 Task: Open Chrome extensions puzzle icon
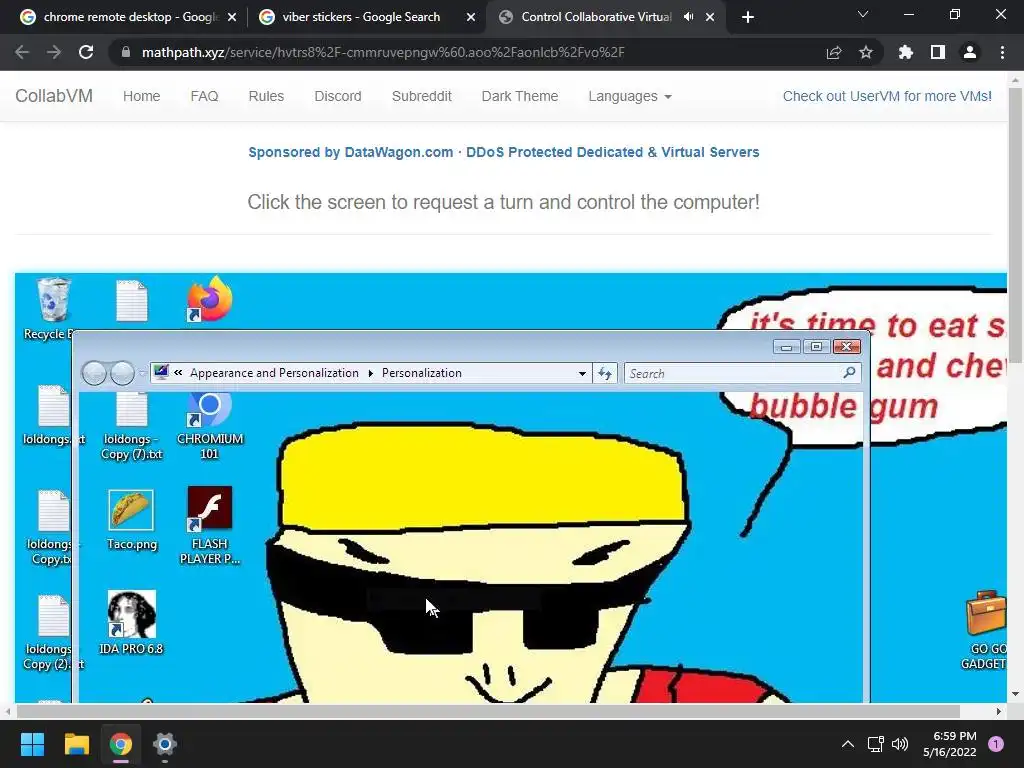point(906,52)
